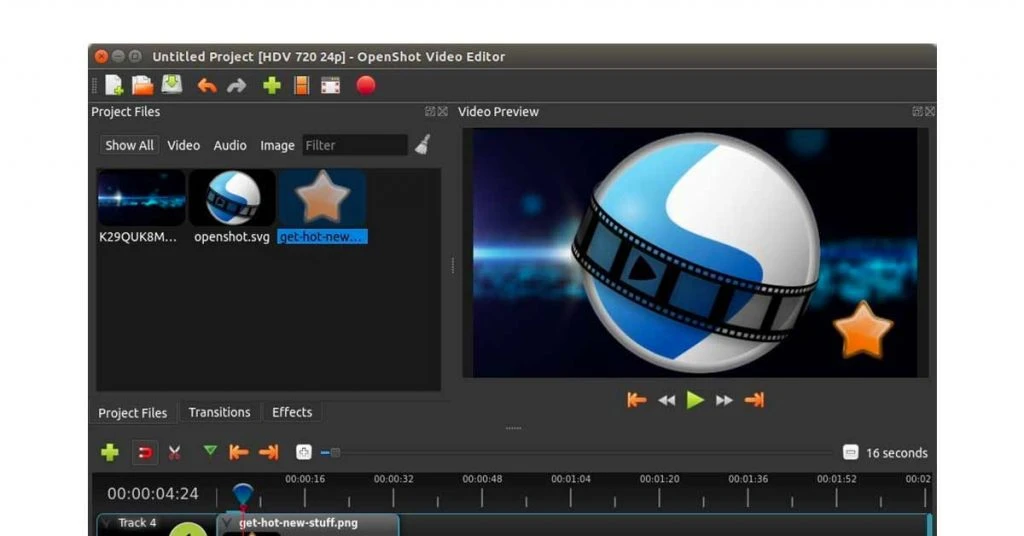Image resolution: width=1024 pixels, height=536 pixels.
Task: Switch to the Transitions tab
Action: click(x=219, y=412)
